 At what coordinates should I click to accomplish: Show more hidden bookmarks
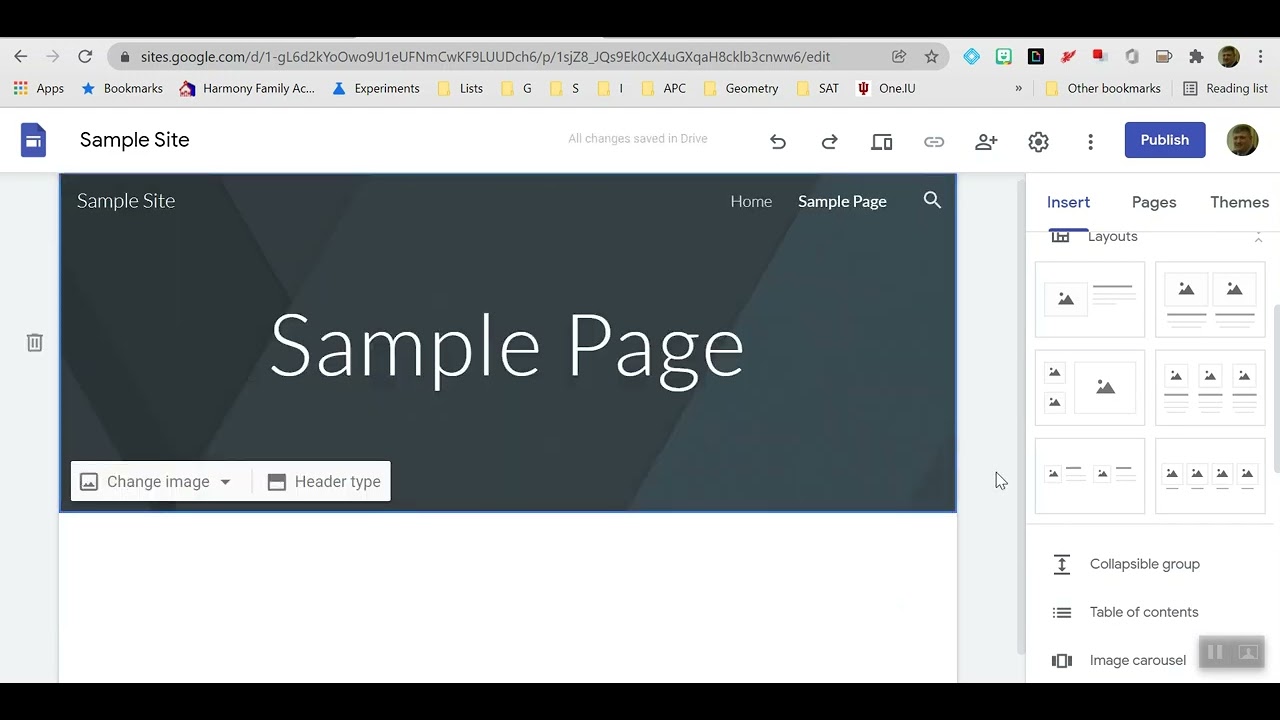[1018, 88]
